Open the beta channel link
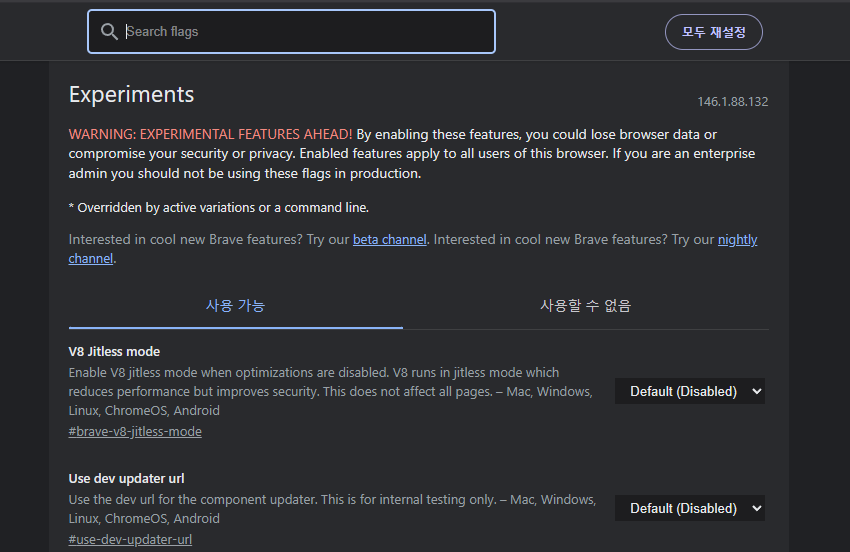 (x=389, y=240)
